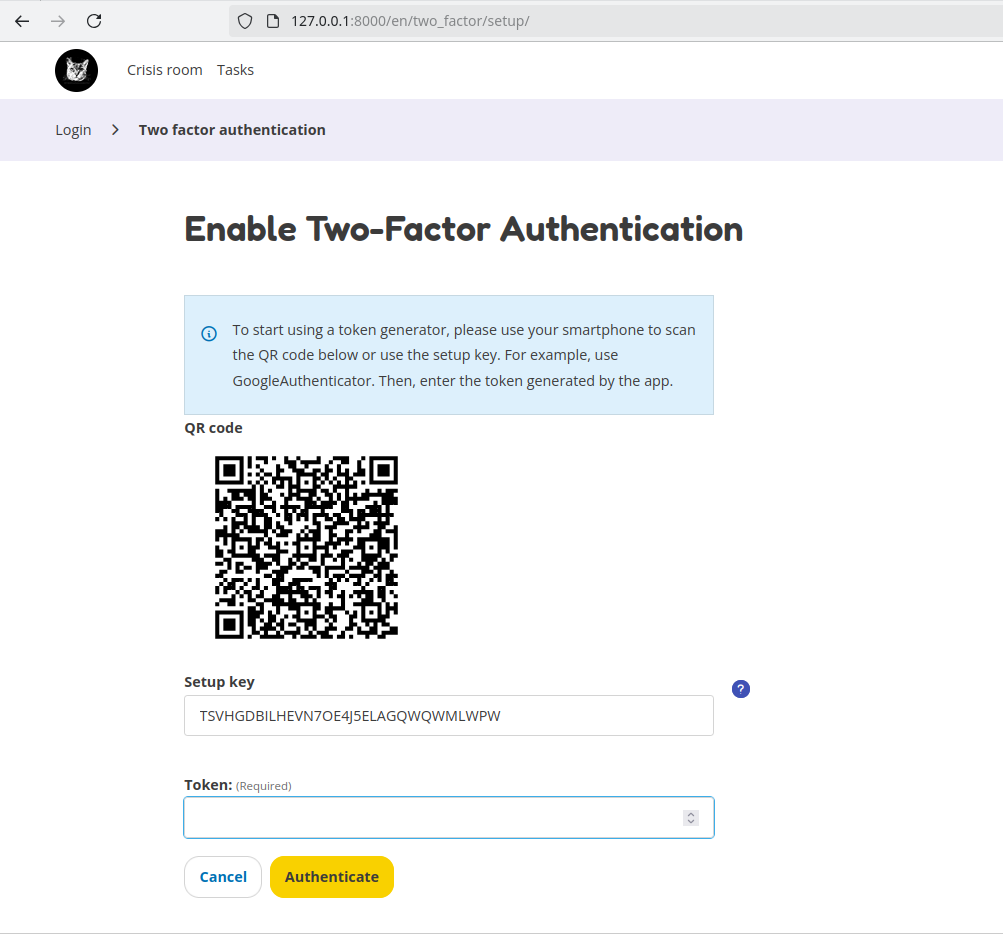Click the 'QR code' label
The height and width of the screenshot is (936, 1003).
(x=213, y=428)
